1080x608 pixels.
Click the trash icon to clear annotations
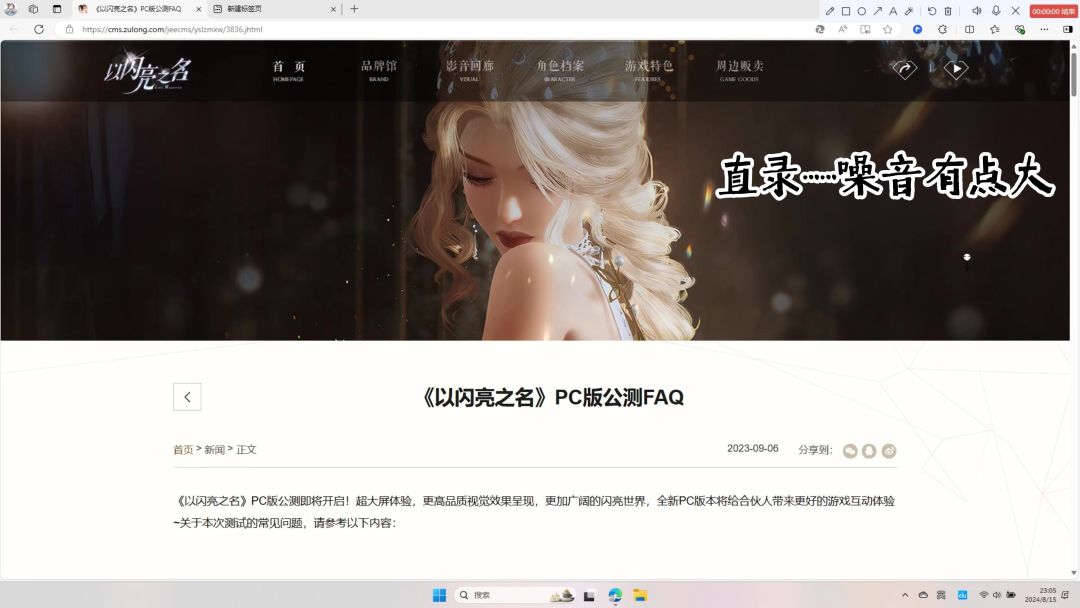[948, 11]
